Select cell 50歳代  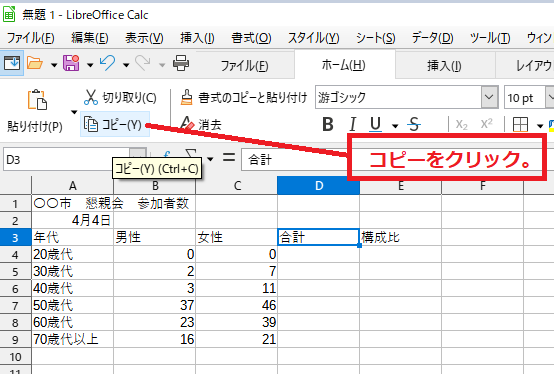[x=72, y=305]
